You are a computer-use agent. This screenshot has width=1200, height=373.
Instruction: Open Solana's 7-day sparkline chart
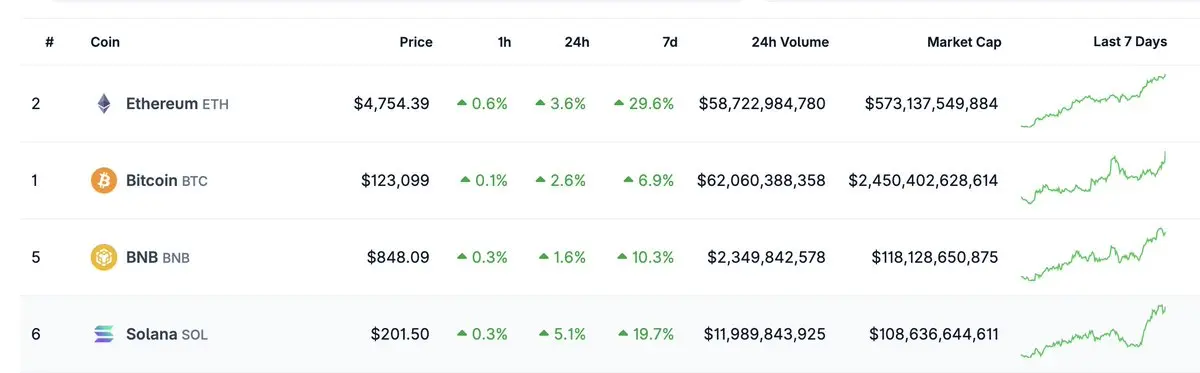click(1093, 331)
